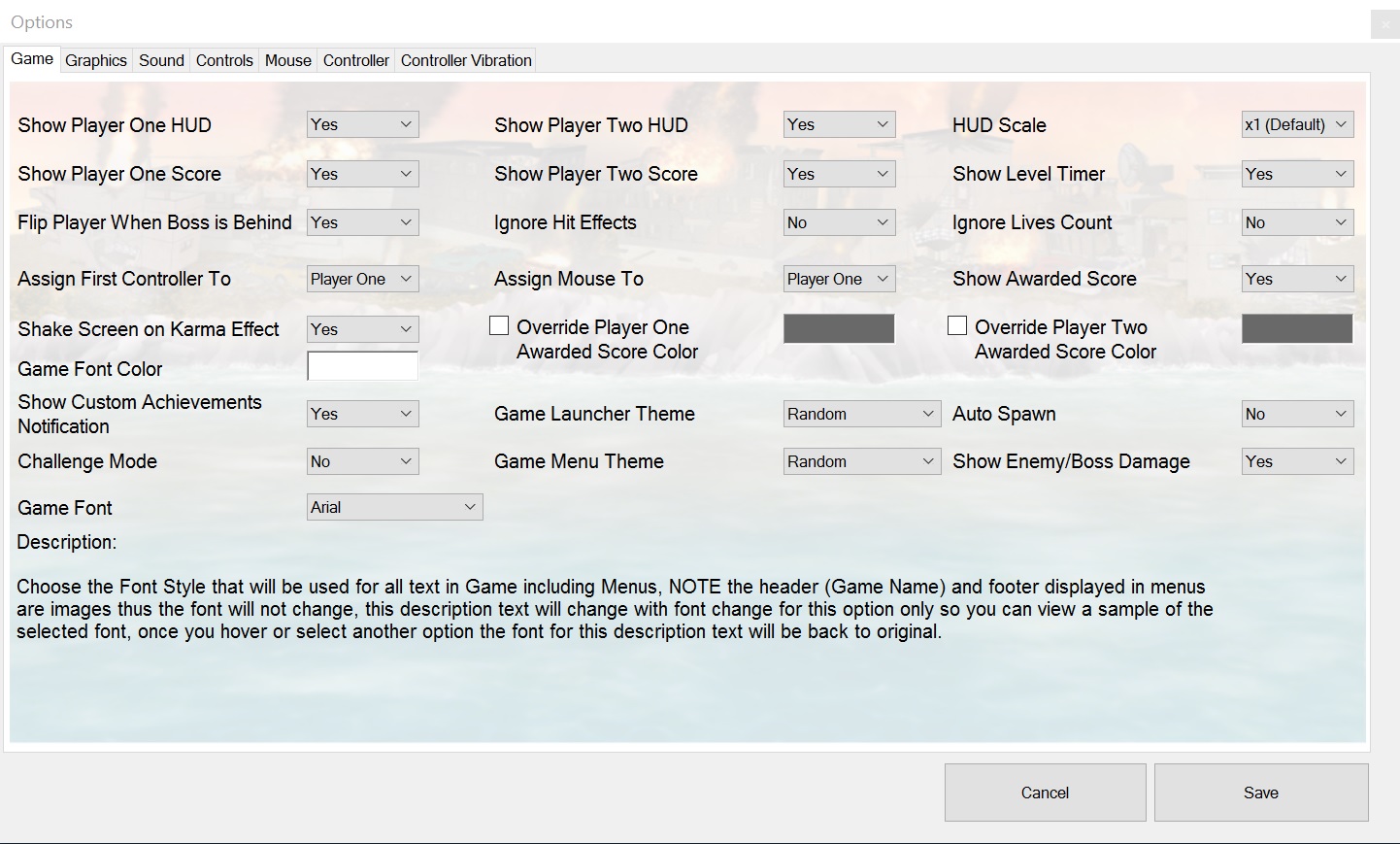
Task: Open the Show Player One HUD dropdown
Action: [362, 124]
